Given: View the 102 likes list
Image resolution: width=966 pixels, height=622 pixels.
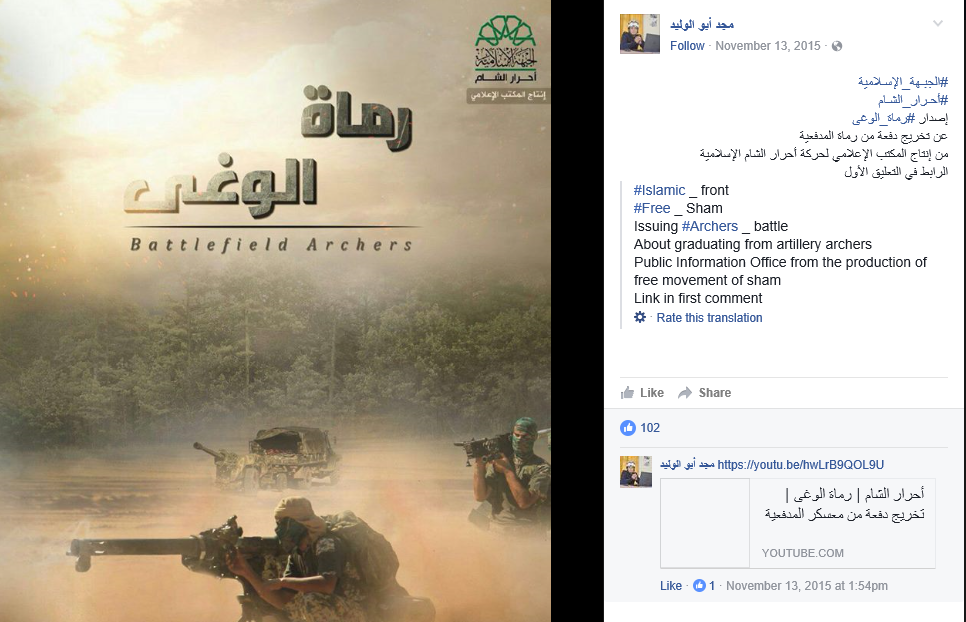Looking at the screenshot, I should point(650,428).
